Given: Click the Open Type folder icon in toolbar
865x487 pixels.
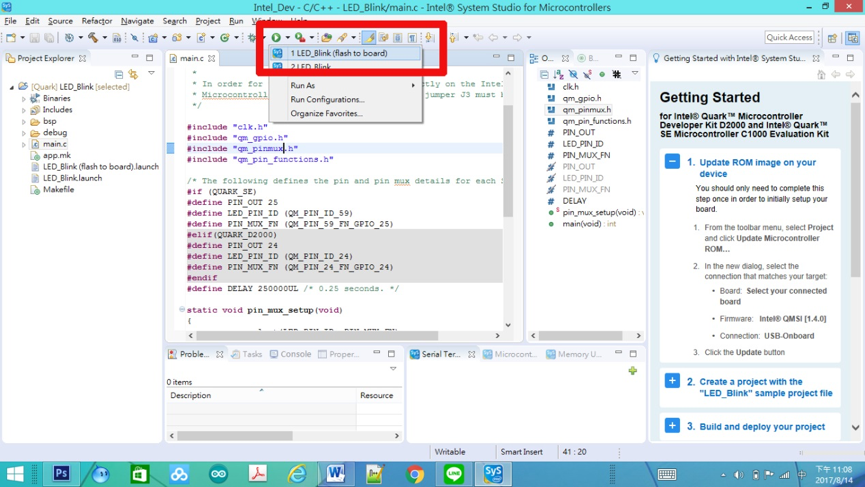Looking at the screenshot, I should (327, 38).
